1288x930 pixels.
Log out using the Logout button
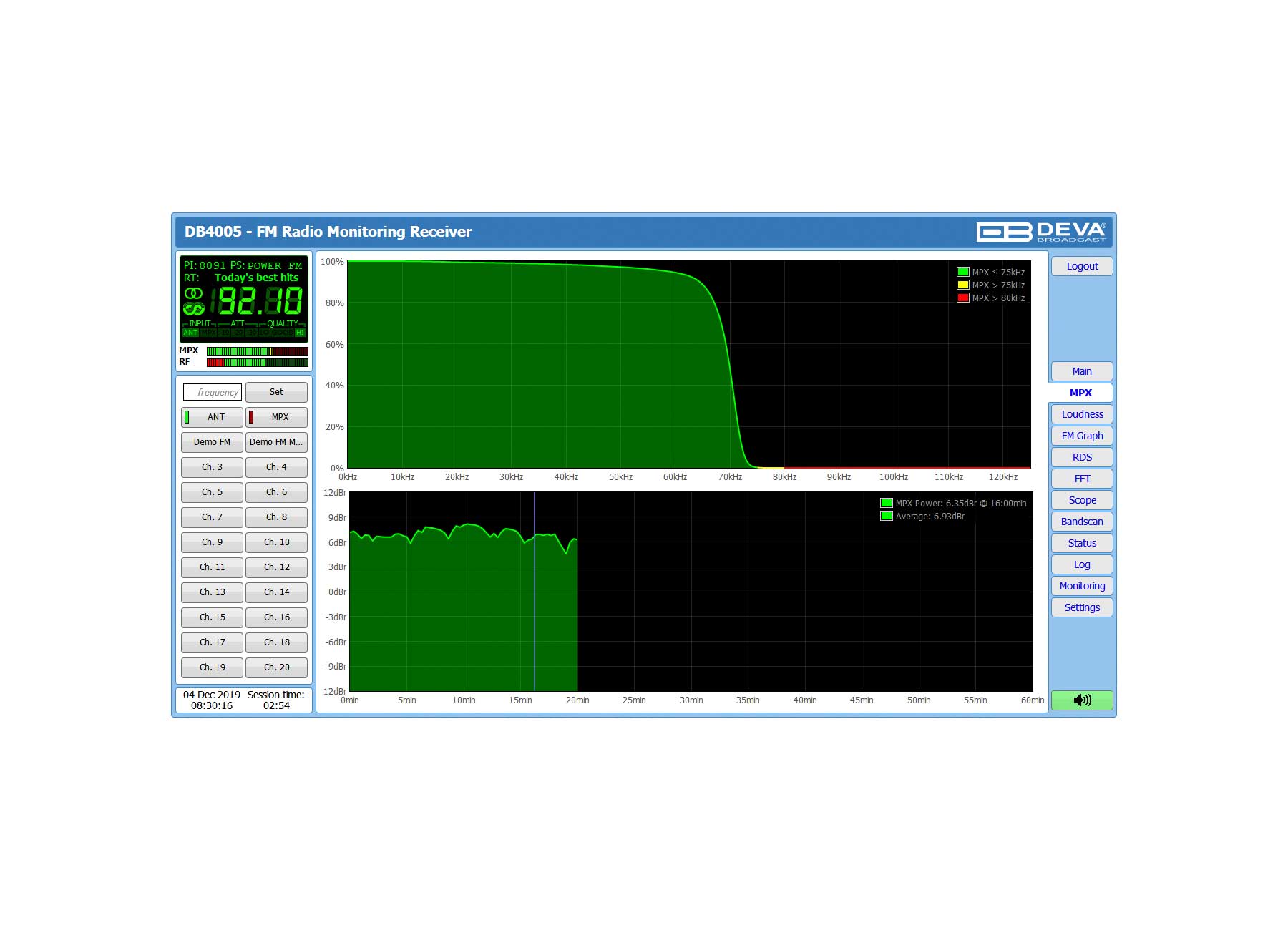(x=1082, y=266)
